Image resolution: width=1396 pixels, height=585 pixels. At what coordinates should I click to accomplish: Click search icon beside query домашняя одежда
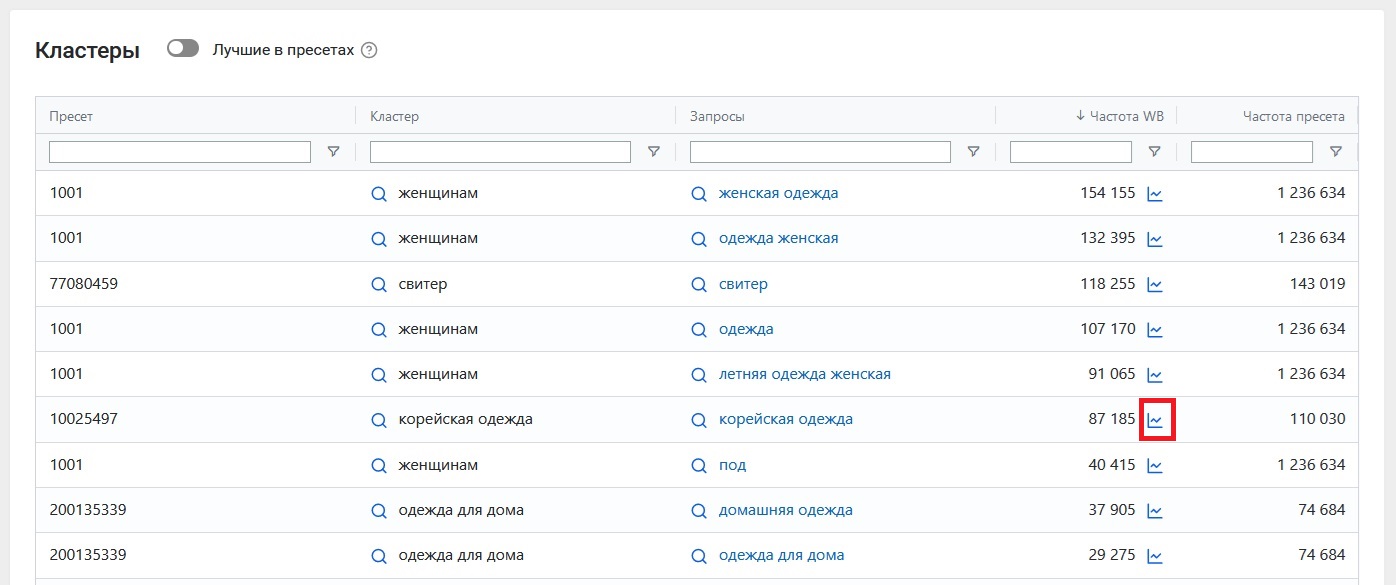click(x=699, y=510)
